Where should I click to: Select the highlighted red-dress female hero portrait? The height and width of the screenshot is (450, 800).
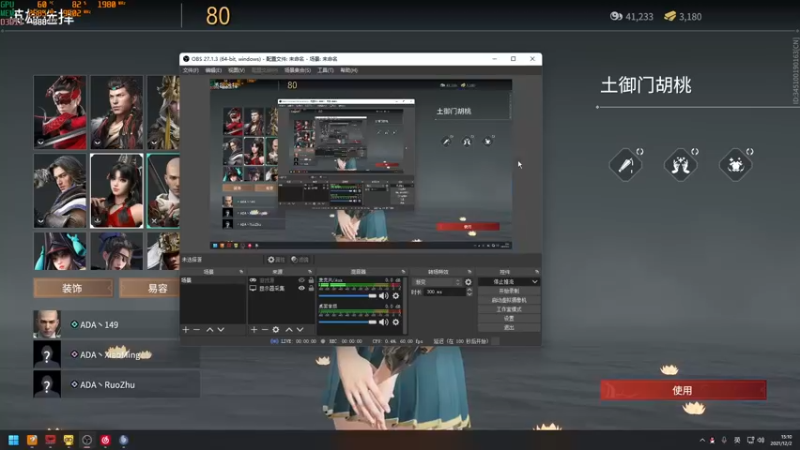(117, 191)
